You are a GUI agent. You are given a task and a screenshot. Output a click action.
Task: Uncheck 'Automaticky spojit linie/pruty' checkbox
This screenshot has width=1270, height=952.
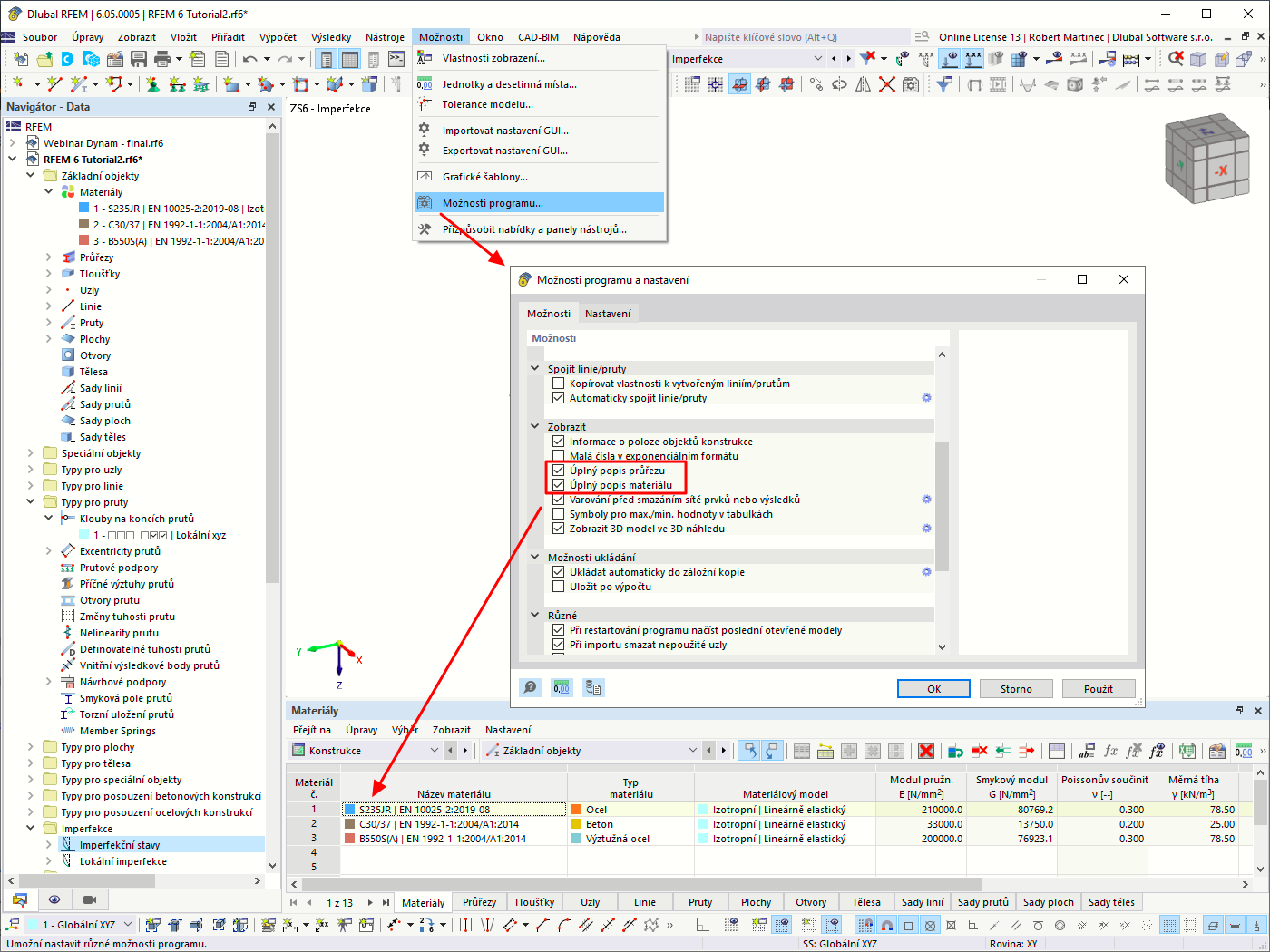[559, 398]
